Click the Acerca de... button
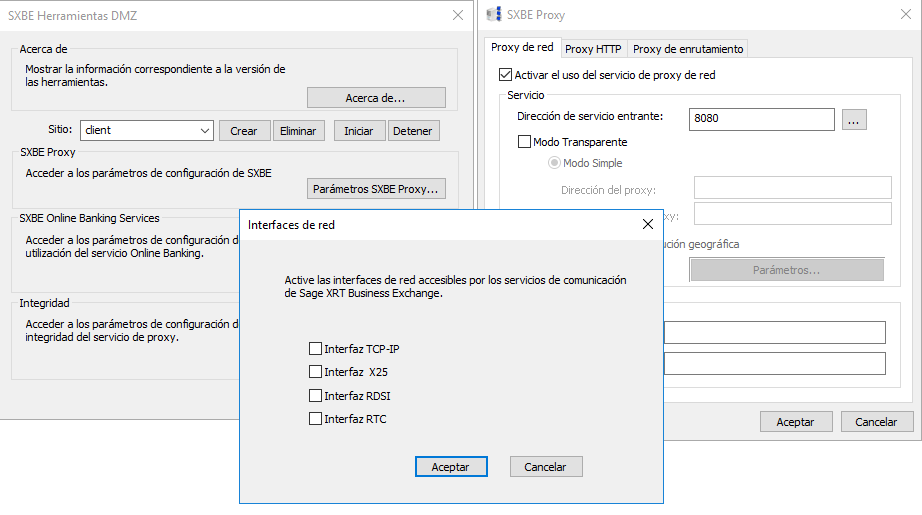The image size is (922, 515). pyautogui.click(x=376, y=98)
